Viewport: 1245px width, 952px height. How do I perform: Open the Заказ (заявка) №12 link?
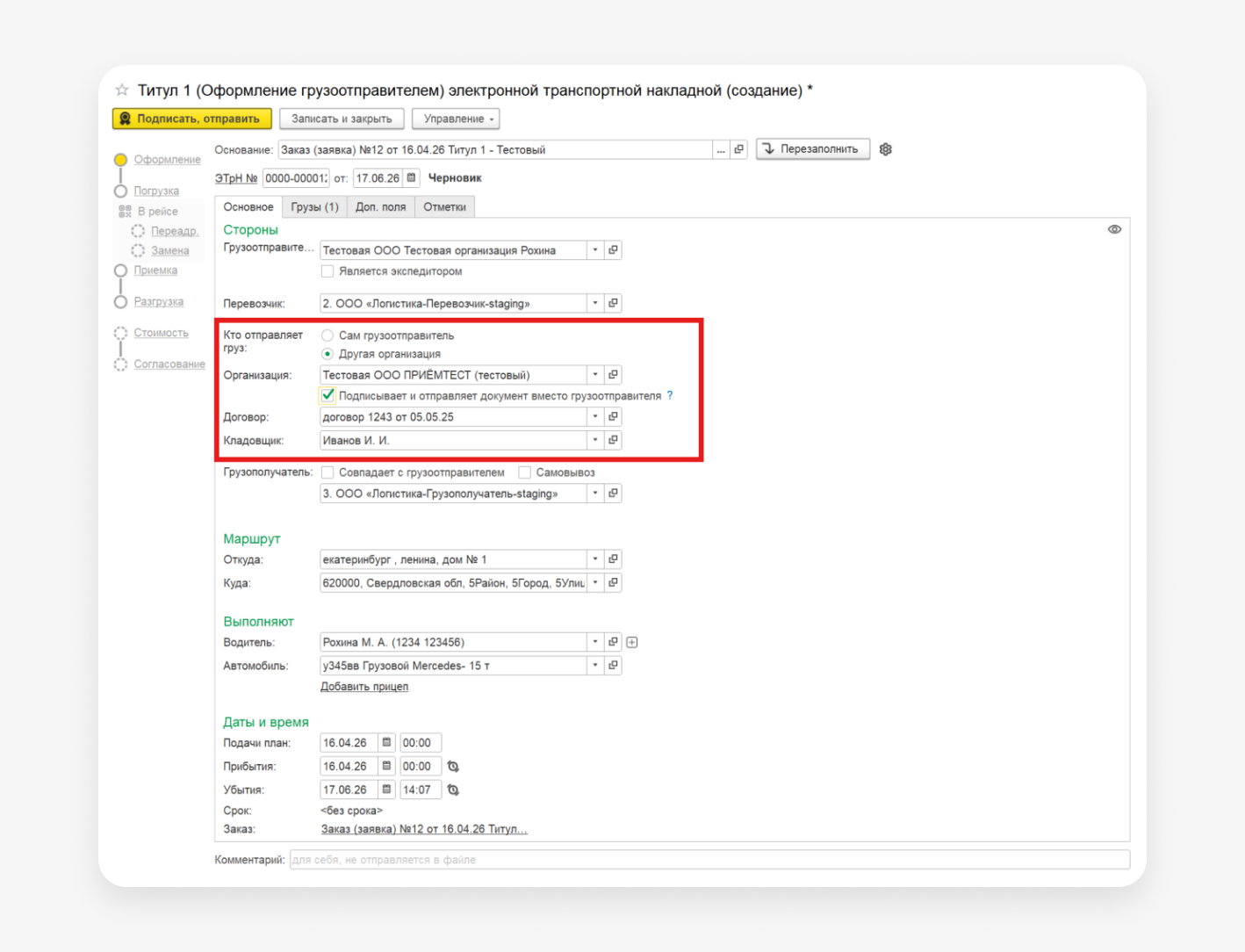click(x=424, y=829)
